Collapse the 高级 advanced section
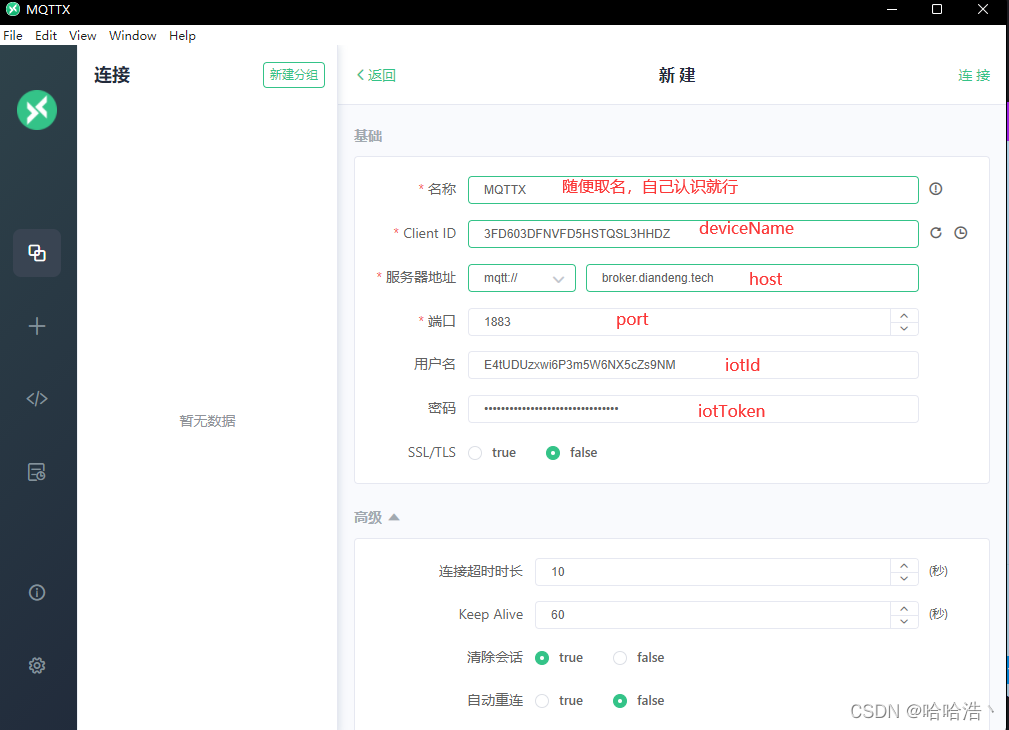Viewport: 1009px width, 730px height. point(376,518)
